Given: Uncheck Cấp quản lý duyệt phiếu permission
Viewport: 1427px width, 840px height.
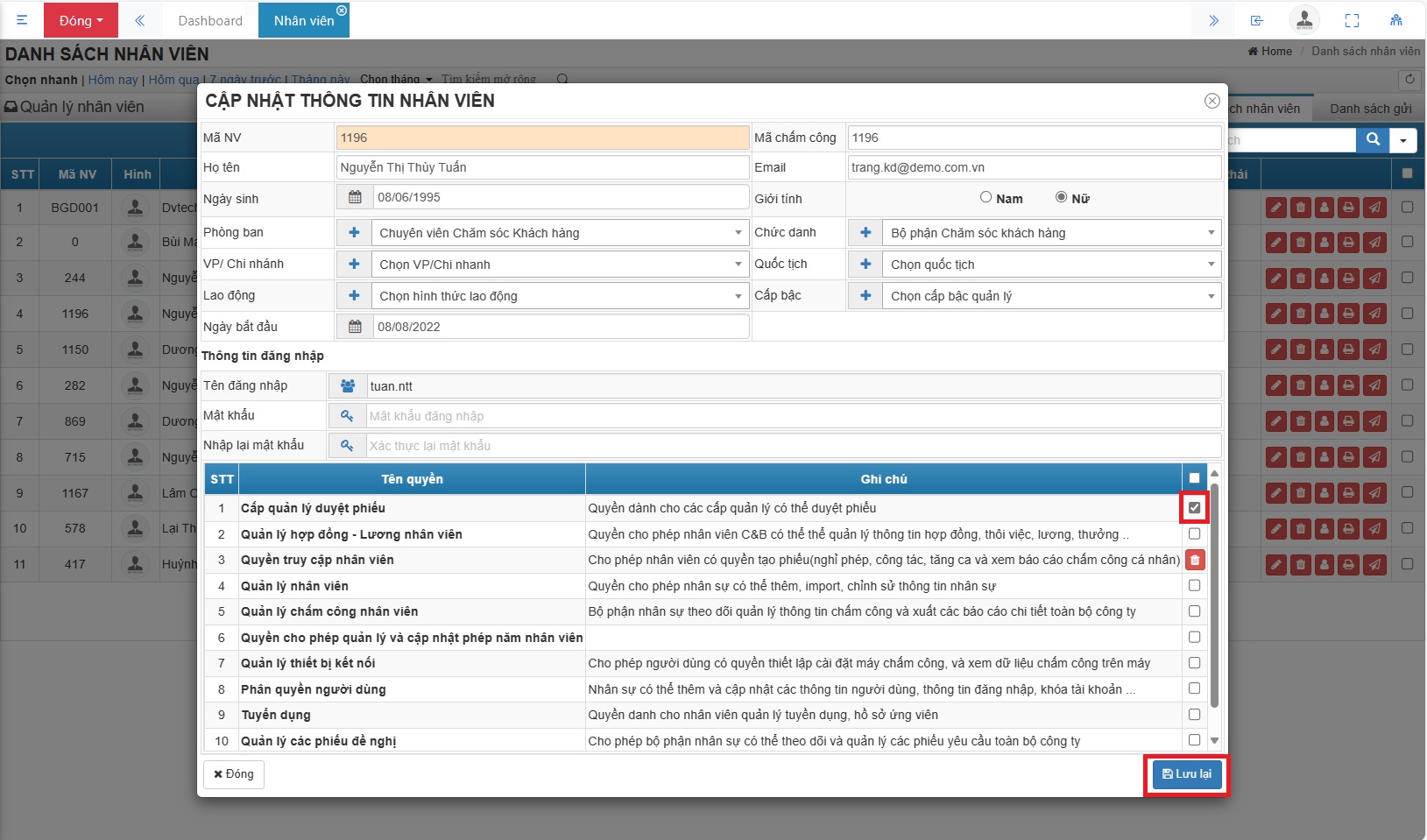Looking at the screenshot, I should tap(1194, 508).
